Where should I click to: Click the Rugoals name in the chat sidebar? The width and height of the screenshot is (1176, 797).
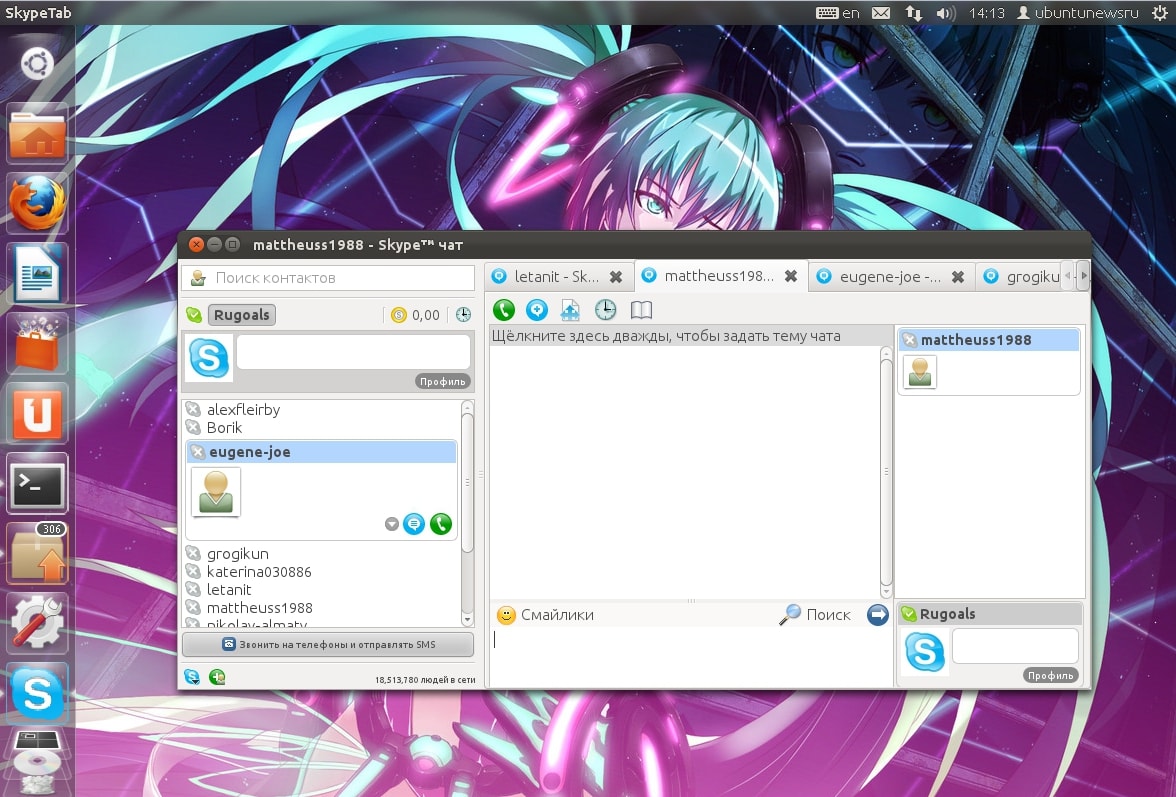947,614
